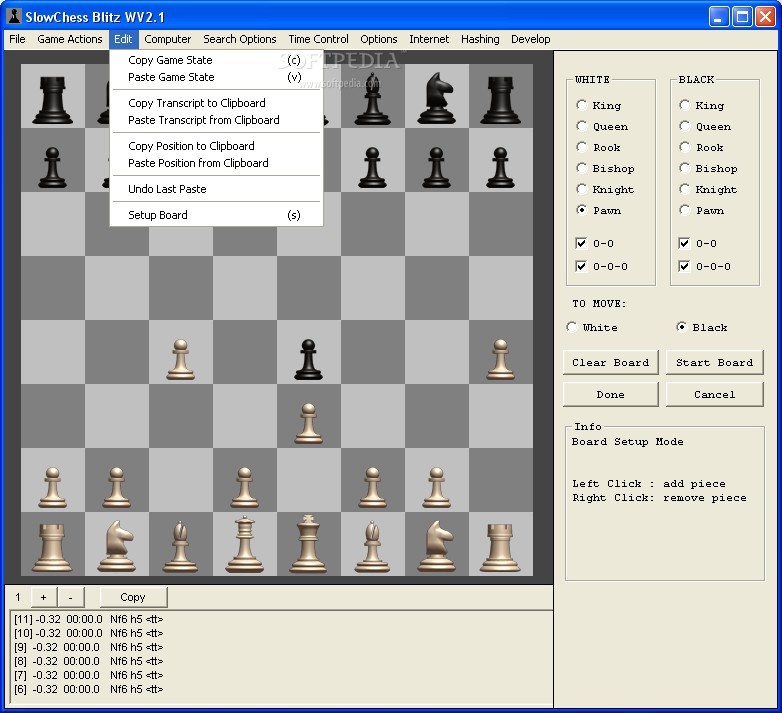
Task: Cancel board setup mode
Action: pos(714,394)
